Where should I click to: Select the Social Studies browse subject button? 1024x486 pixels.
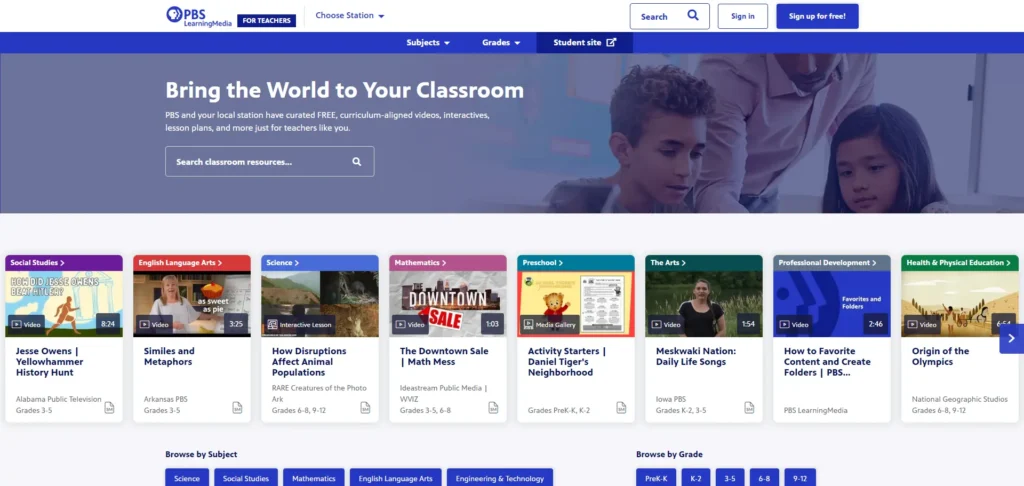[246, 478]
